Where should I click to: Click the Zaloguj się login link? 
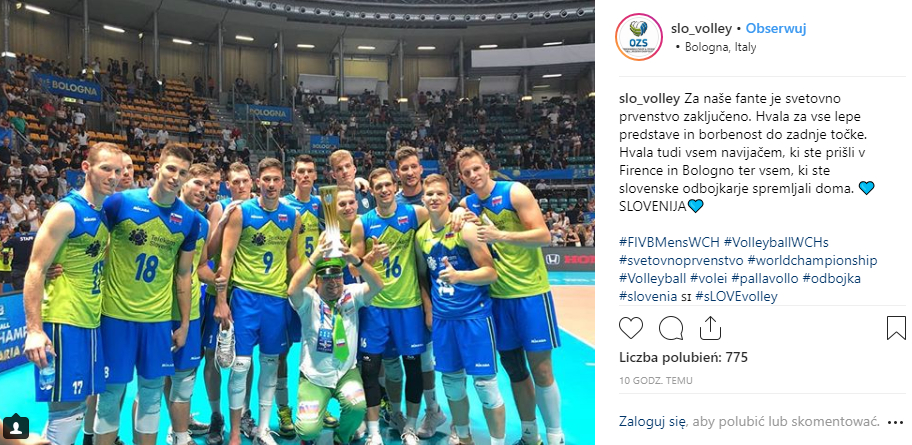pyautogui.click(x=652, y=421)
